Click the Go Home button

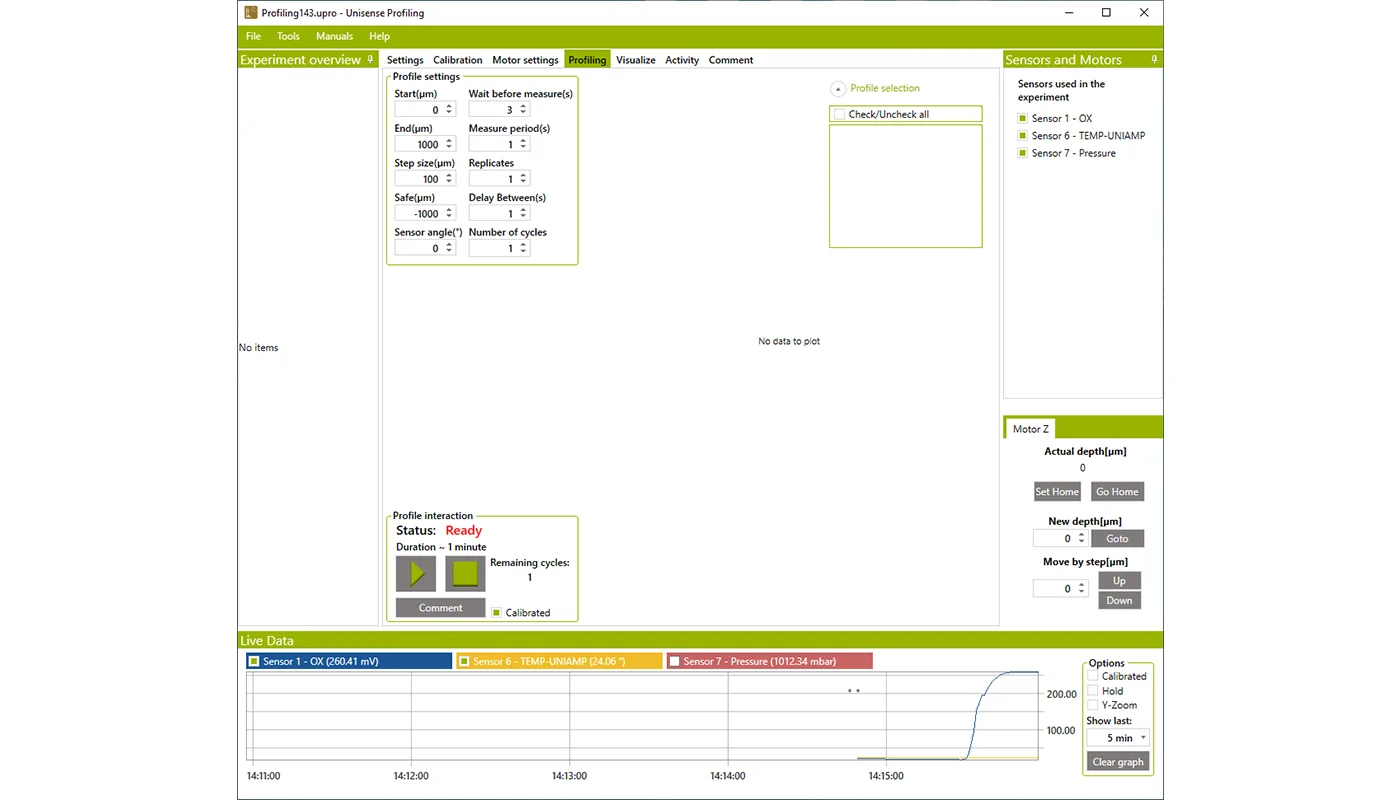[1117, 491]
